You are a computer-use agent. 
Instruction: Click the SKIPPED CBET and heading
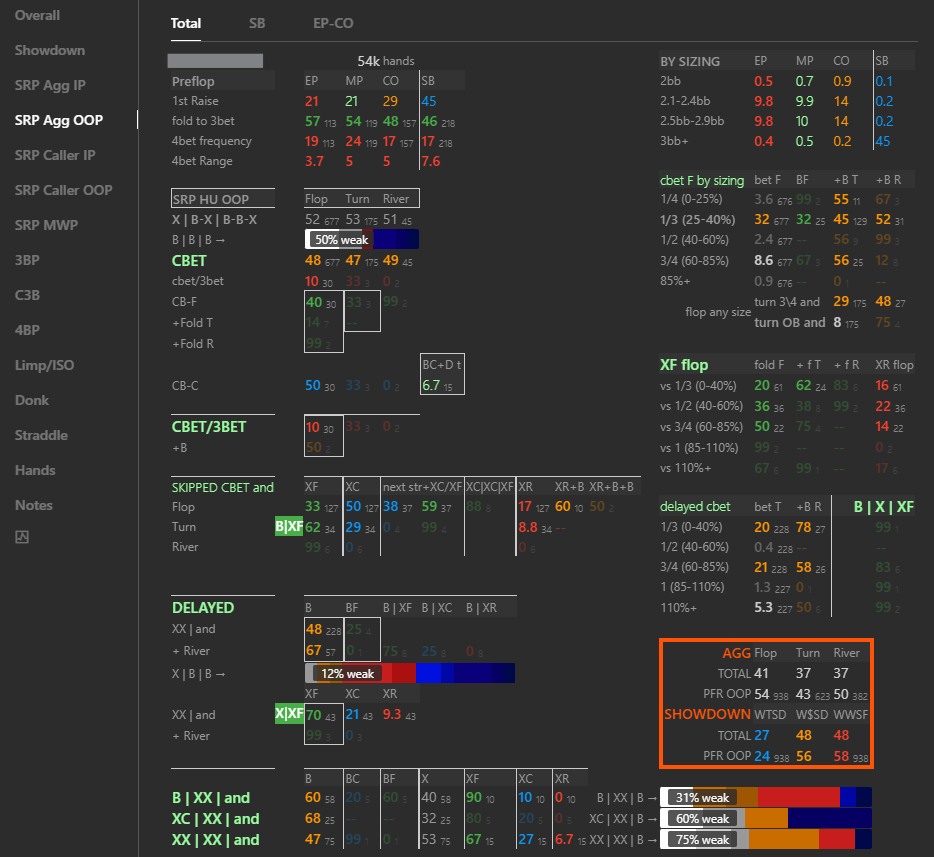click(x=222, y=487)
